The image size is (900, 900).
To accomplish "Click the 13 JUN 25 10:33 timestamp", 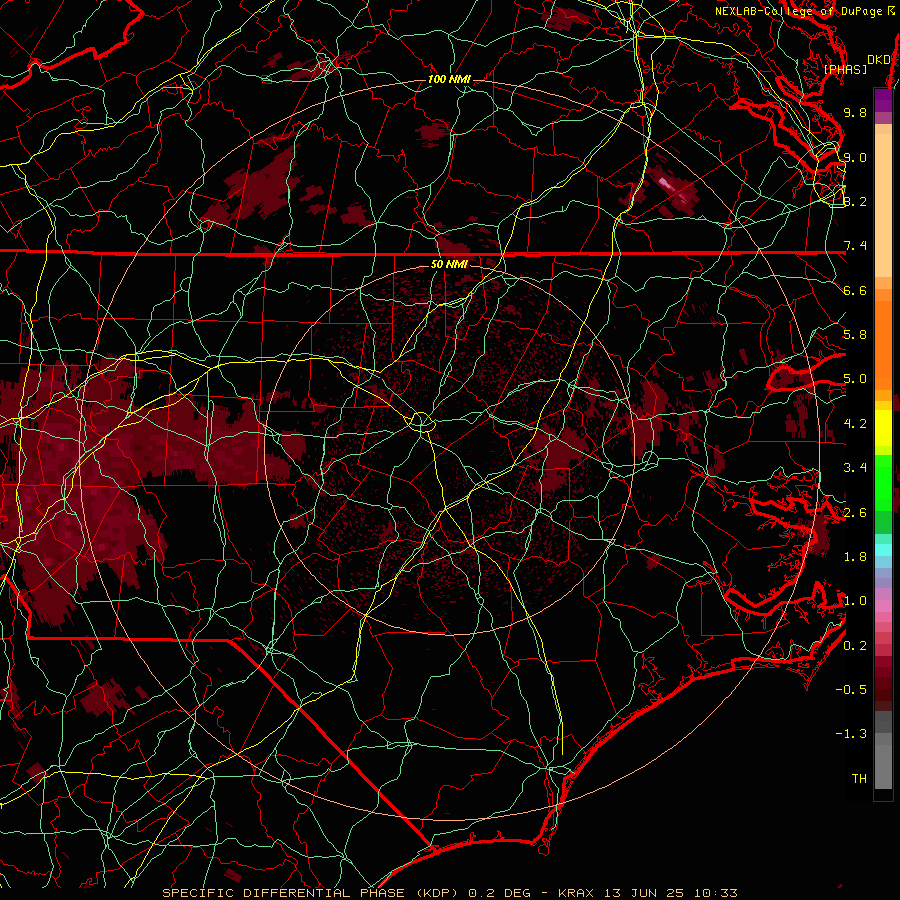I will (671, 893).
